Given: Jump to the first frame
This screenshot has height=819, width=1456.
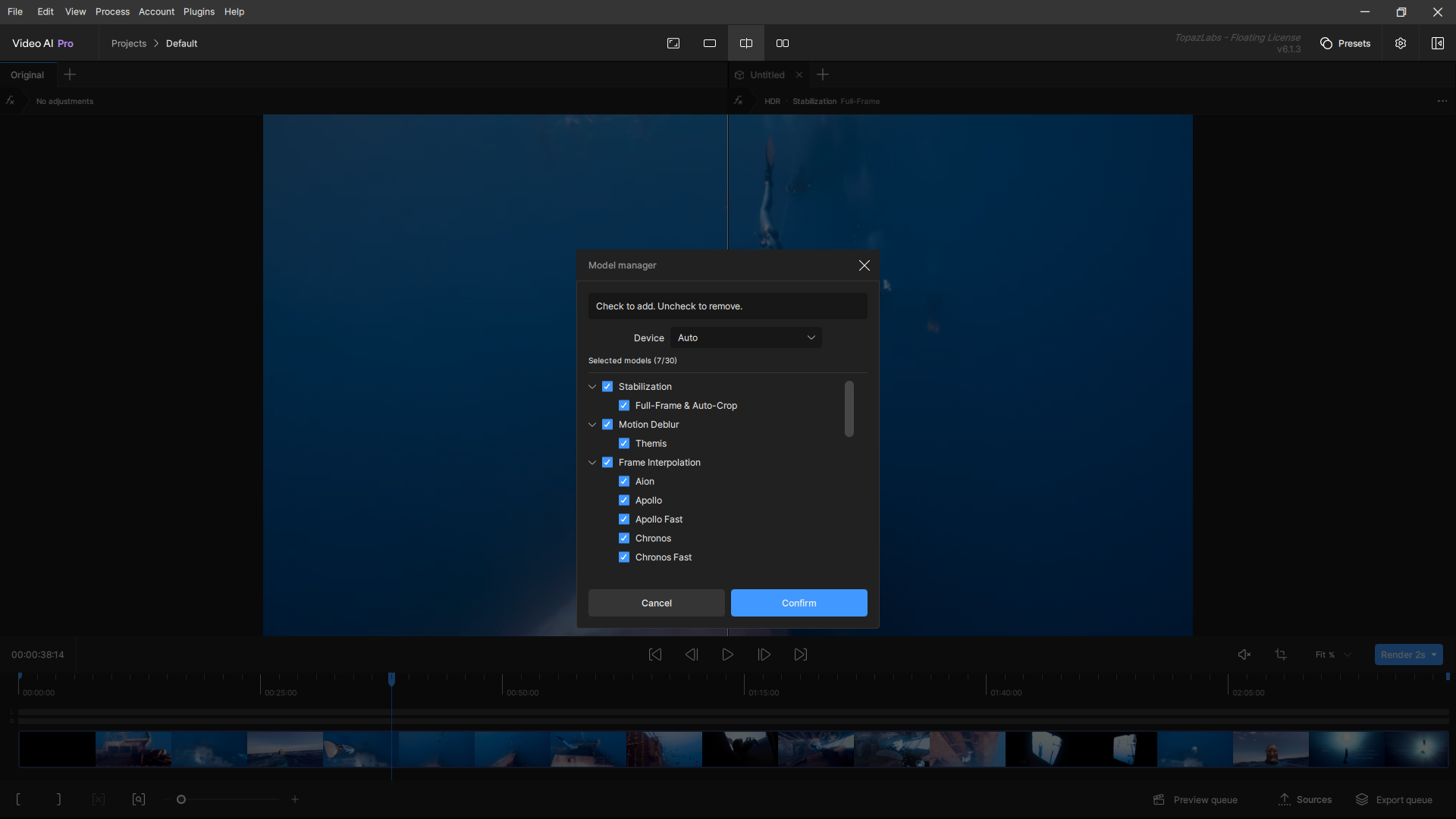Looking at the screenshot, I should pos(655,654).
